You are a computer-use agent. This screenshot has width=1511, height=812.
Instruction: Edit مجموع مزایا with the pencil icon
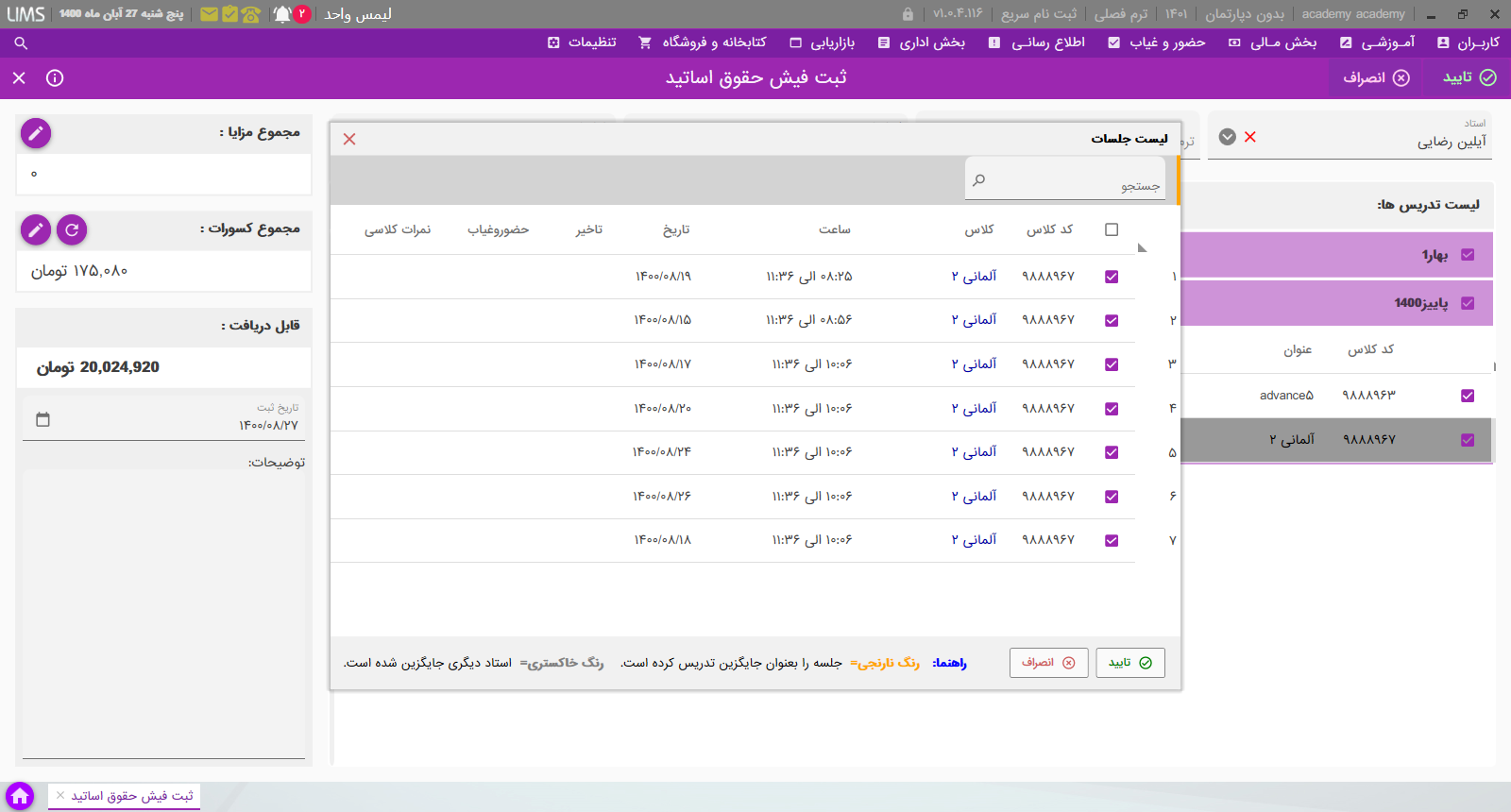point(36,133)
